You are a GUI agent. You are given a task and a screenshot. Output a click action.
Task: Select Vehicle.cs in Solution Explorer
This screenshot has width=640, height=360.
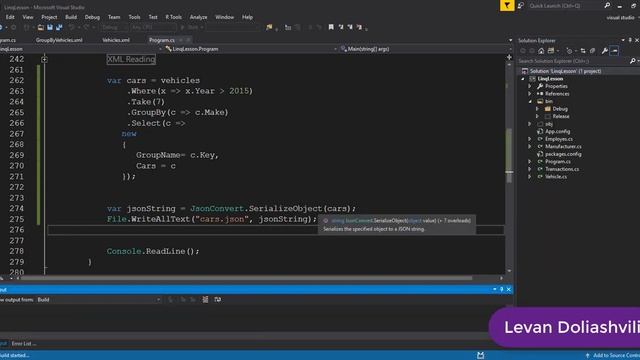556,177
